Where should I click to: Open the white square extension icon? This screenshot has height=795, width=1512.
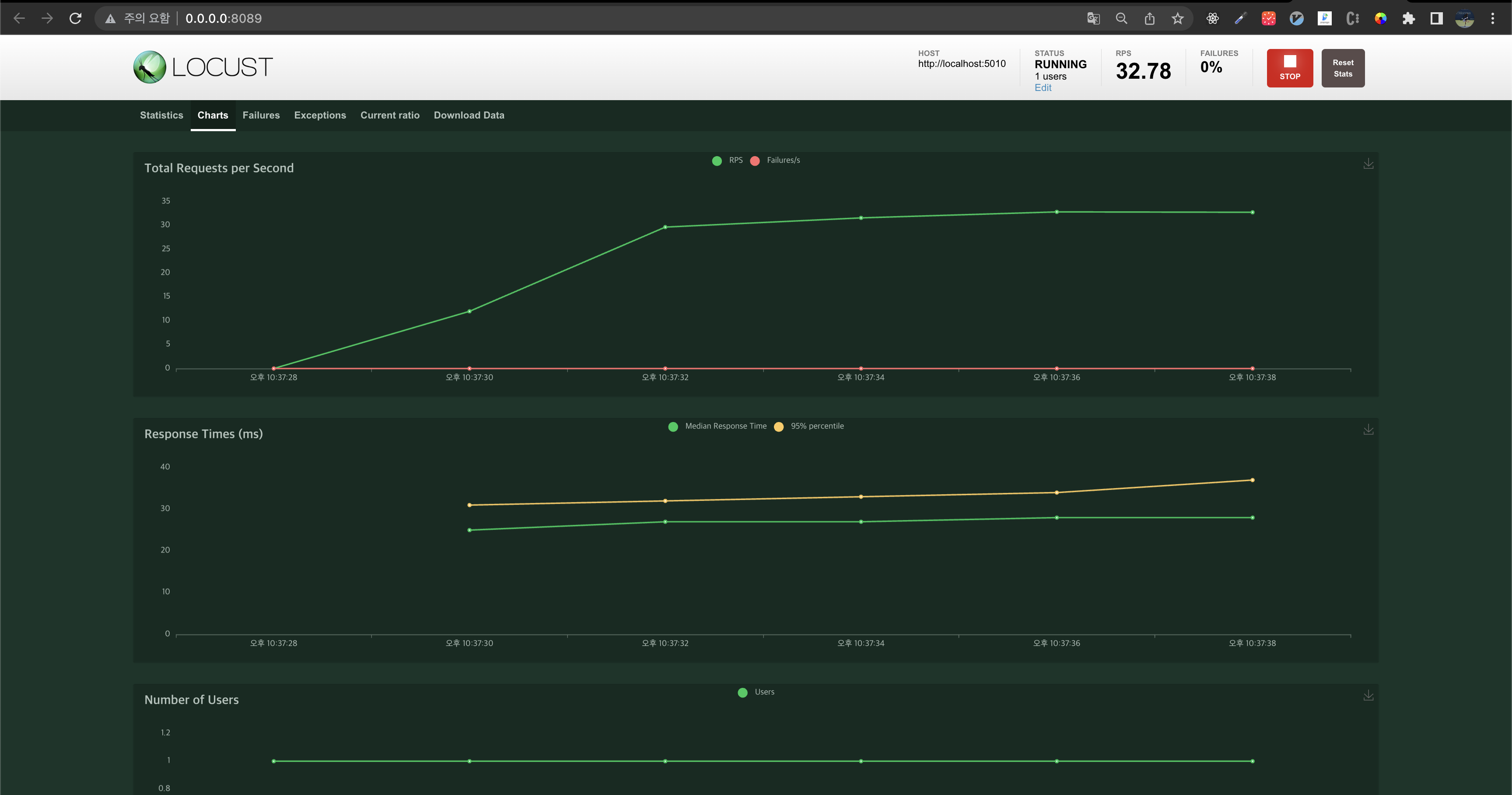point(1325,18)
